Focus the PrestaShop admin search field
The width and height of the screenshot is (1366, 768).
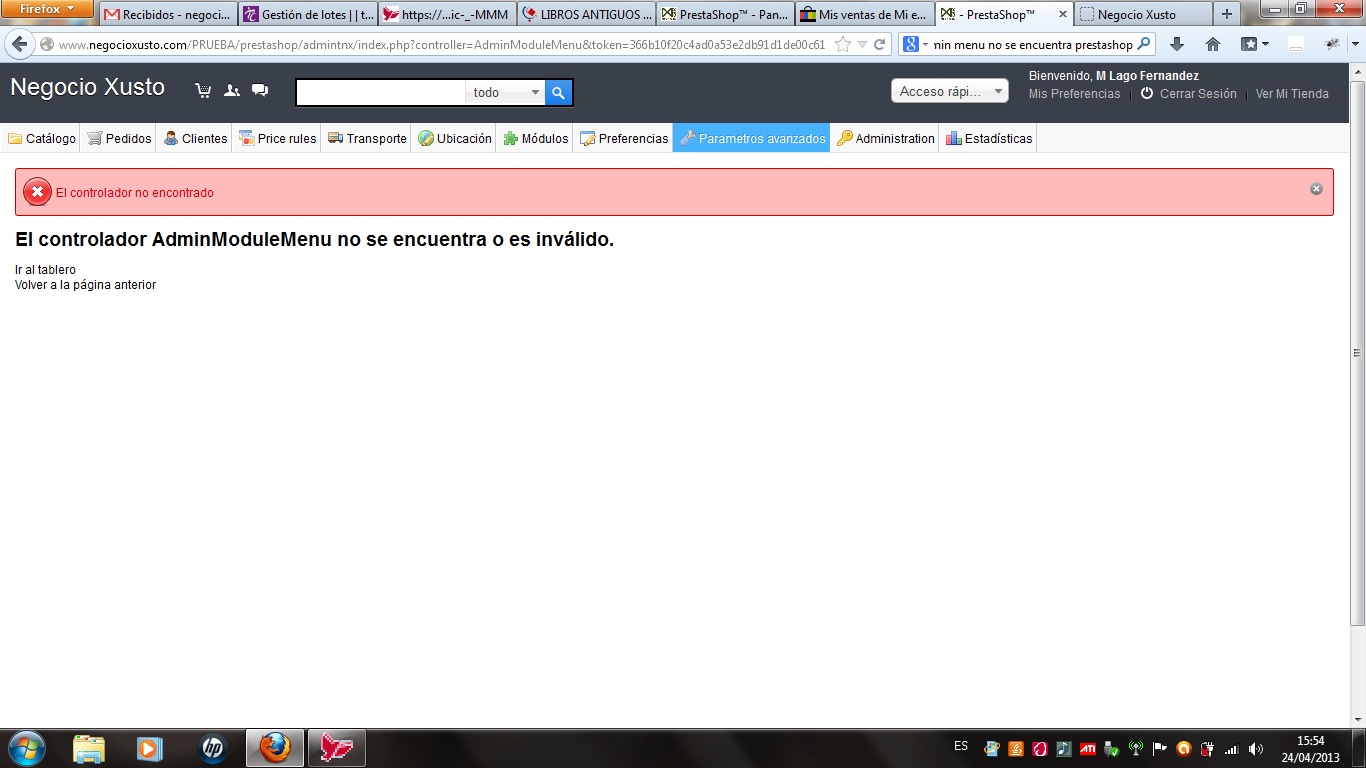pos(381,93)
